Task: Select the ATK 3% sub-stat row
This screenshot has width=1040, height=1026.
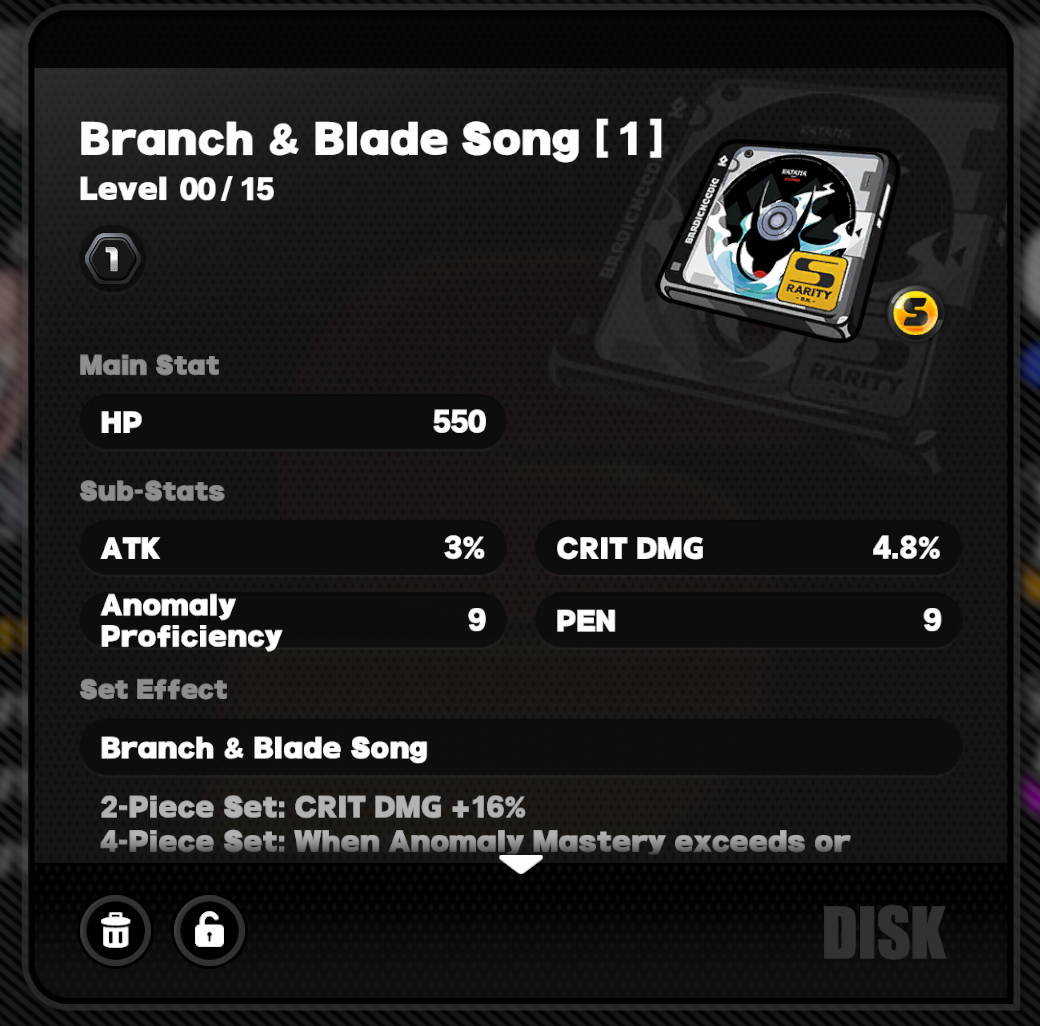Action: (293, 548)
